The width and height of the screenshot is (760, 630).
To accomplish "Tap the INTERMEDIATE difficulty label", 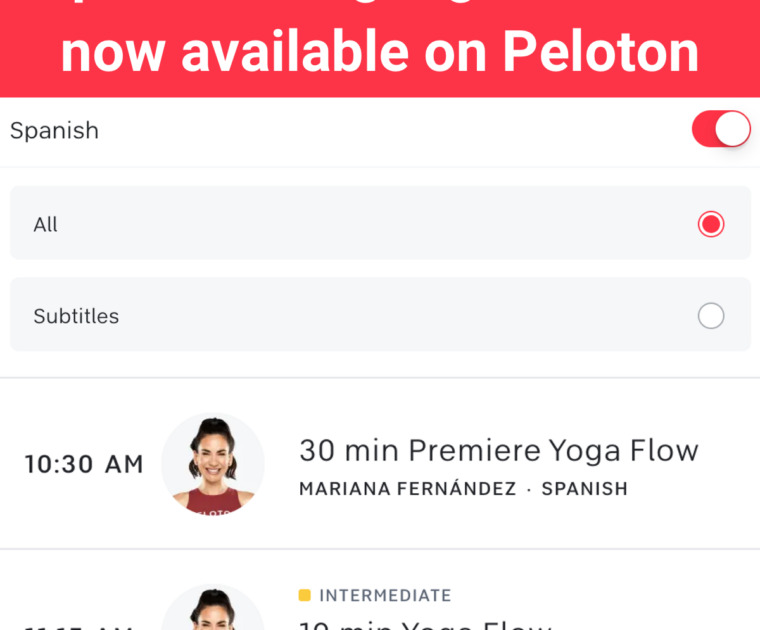I will [385, 596].
